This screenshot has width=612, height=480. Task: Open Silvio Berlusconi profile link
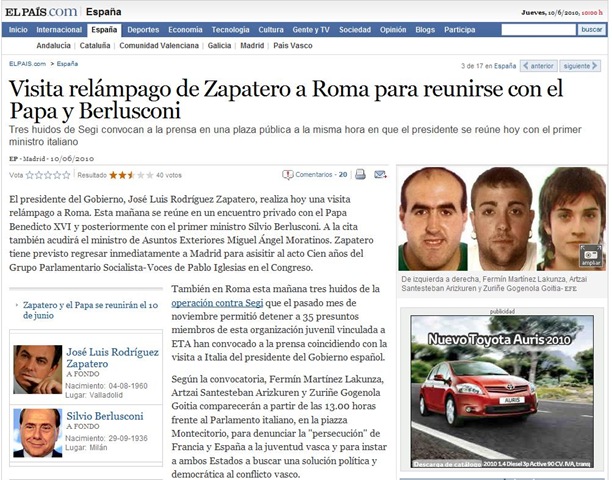tap(105, 416)
